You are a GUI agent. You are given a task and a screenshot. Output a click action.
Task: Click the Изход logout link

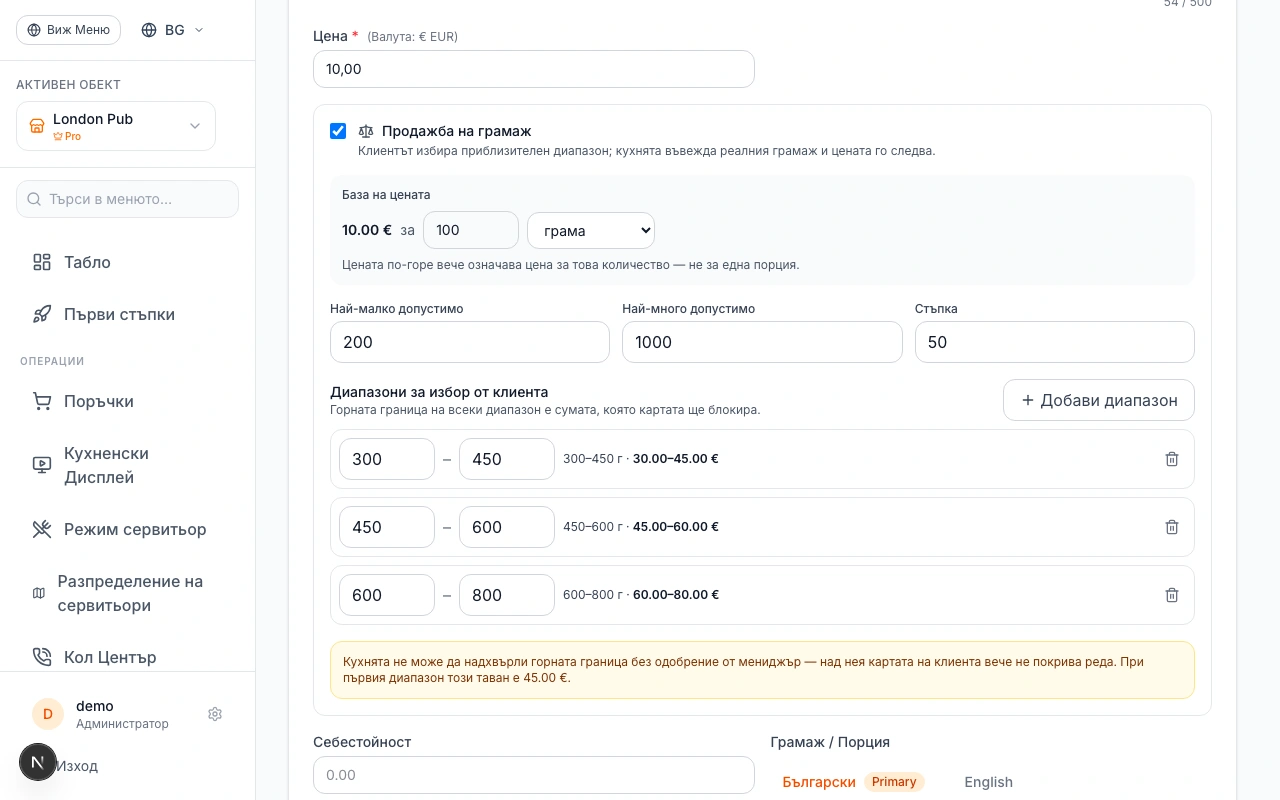[77, 766]
